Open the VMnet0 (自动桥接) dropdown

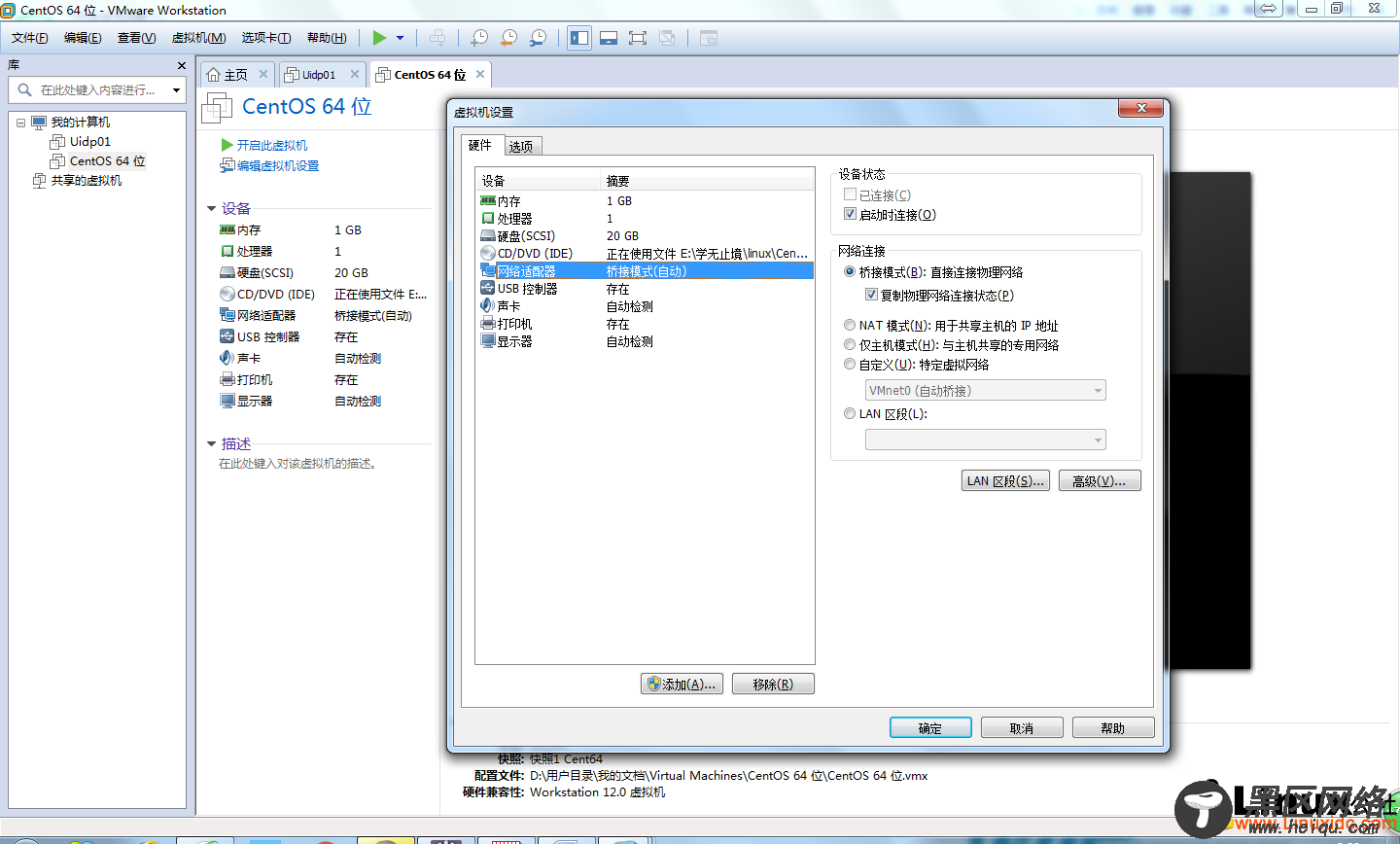pos(985,391)
